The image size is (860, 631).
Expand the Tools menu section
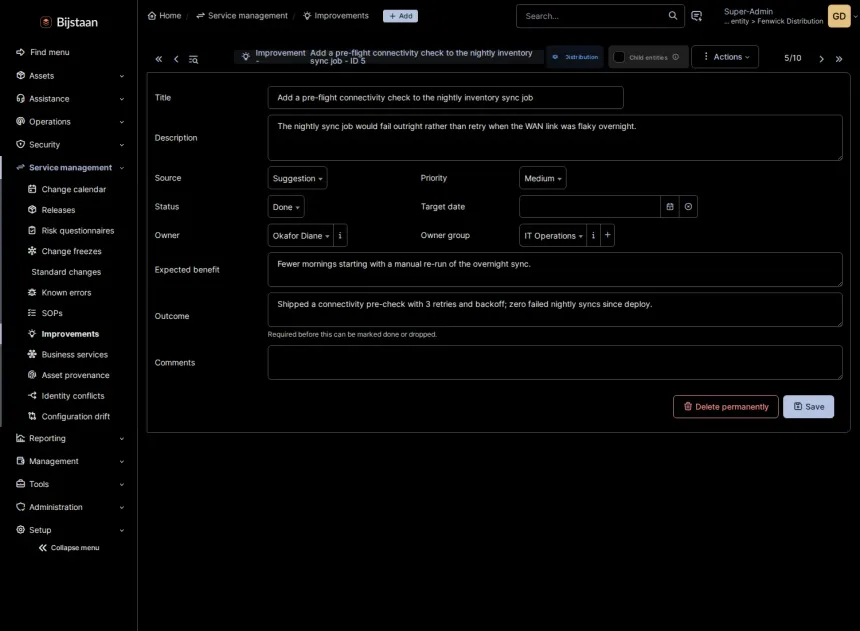tap(70, 484)
